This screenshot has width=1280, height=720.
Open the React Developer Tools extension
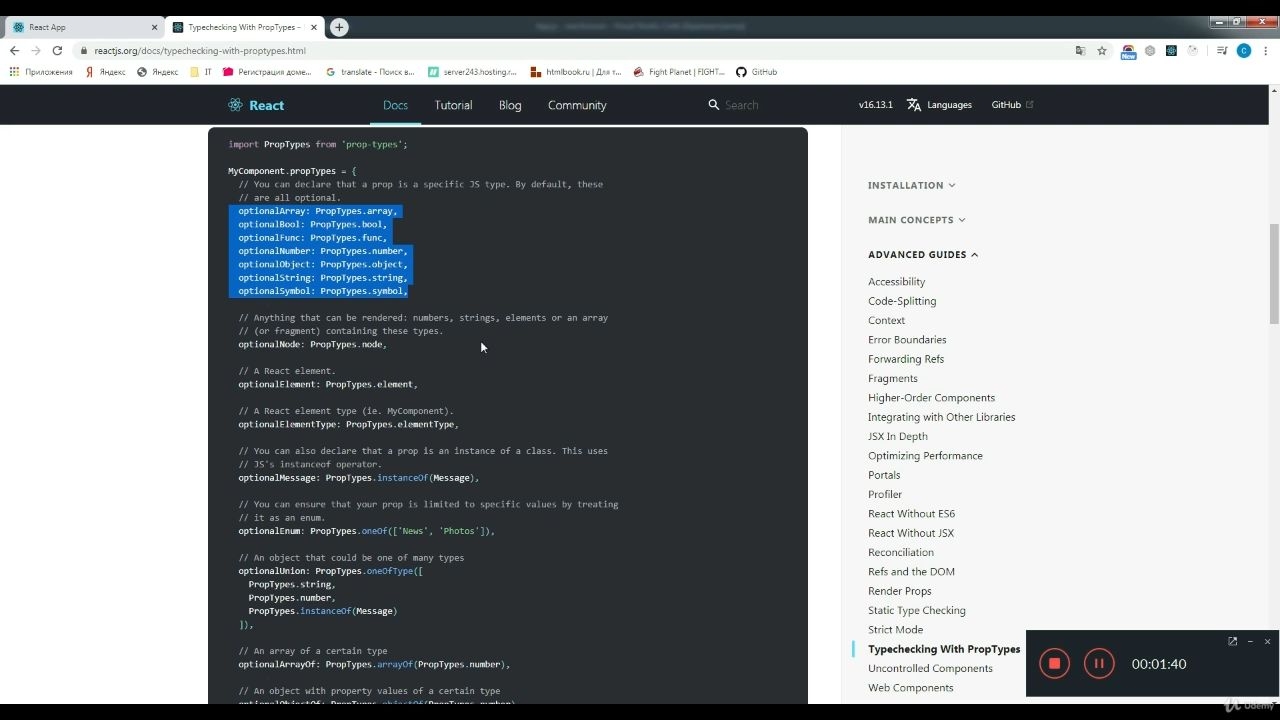click(1171, 51)
